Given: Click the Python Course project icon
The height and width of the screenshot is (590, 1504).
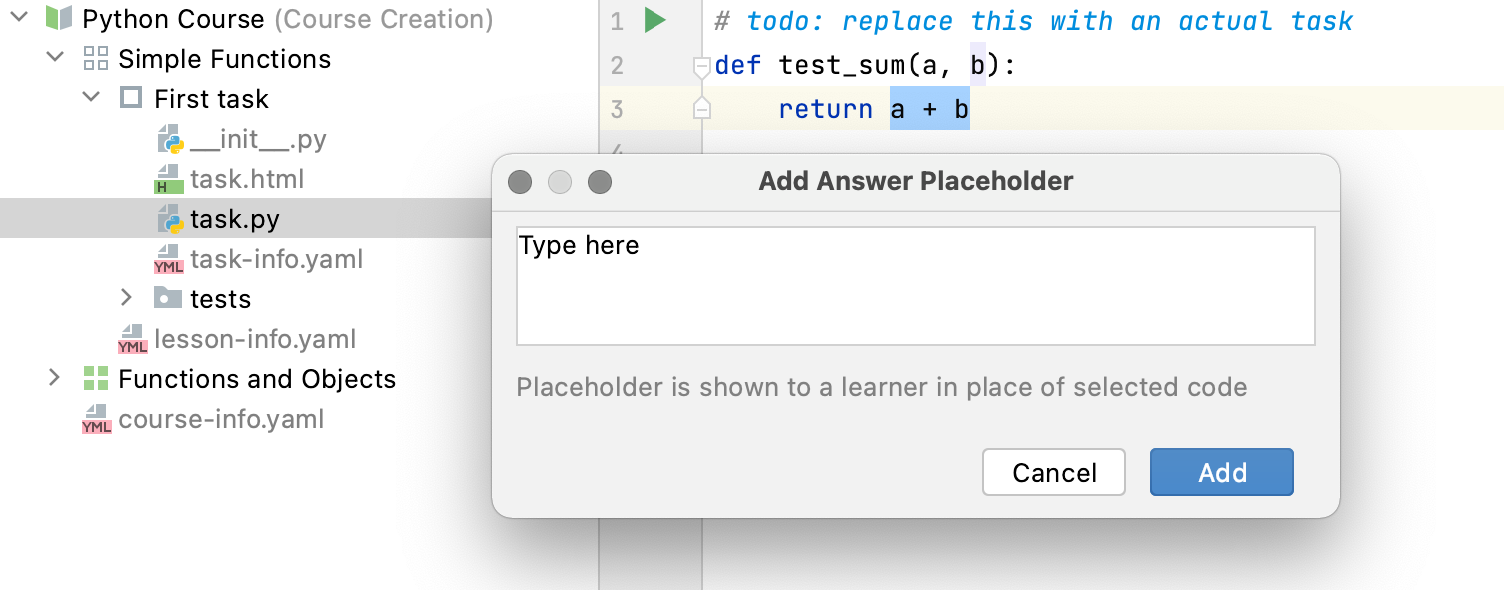Looking at the screenshot, I should (x=60, y=19).
